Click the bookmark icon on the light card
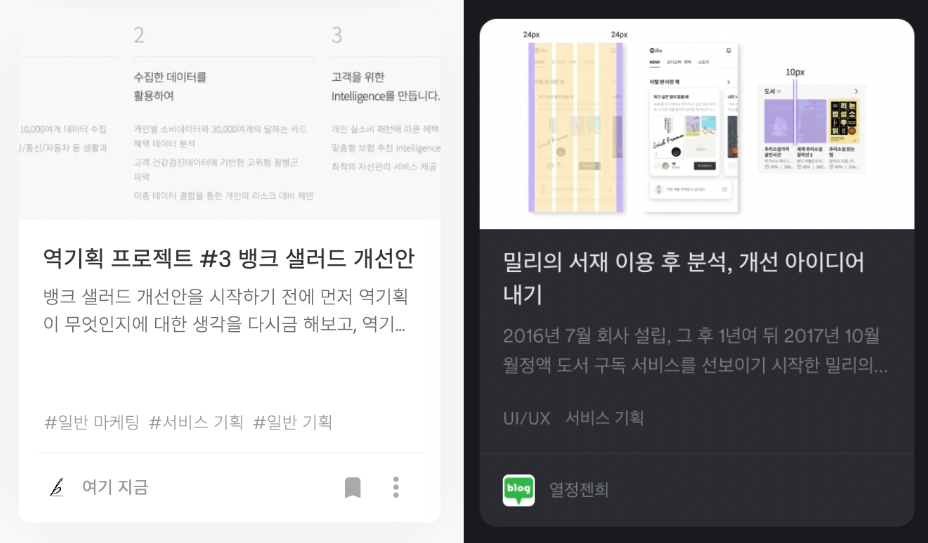 coord(353,487)
